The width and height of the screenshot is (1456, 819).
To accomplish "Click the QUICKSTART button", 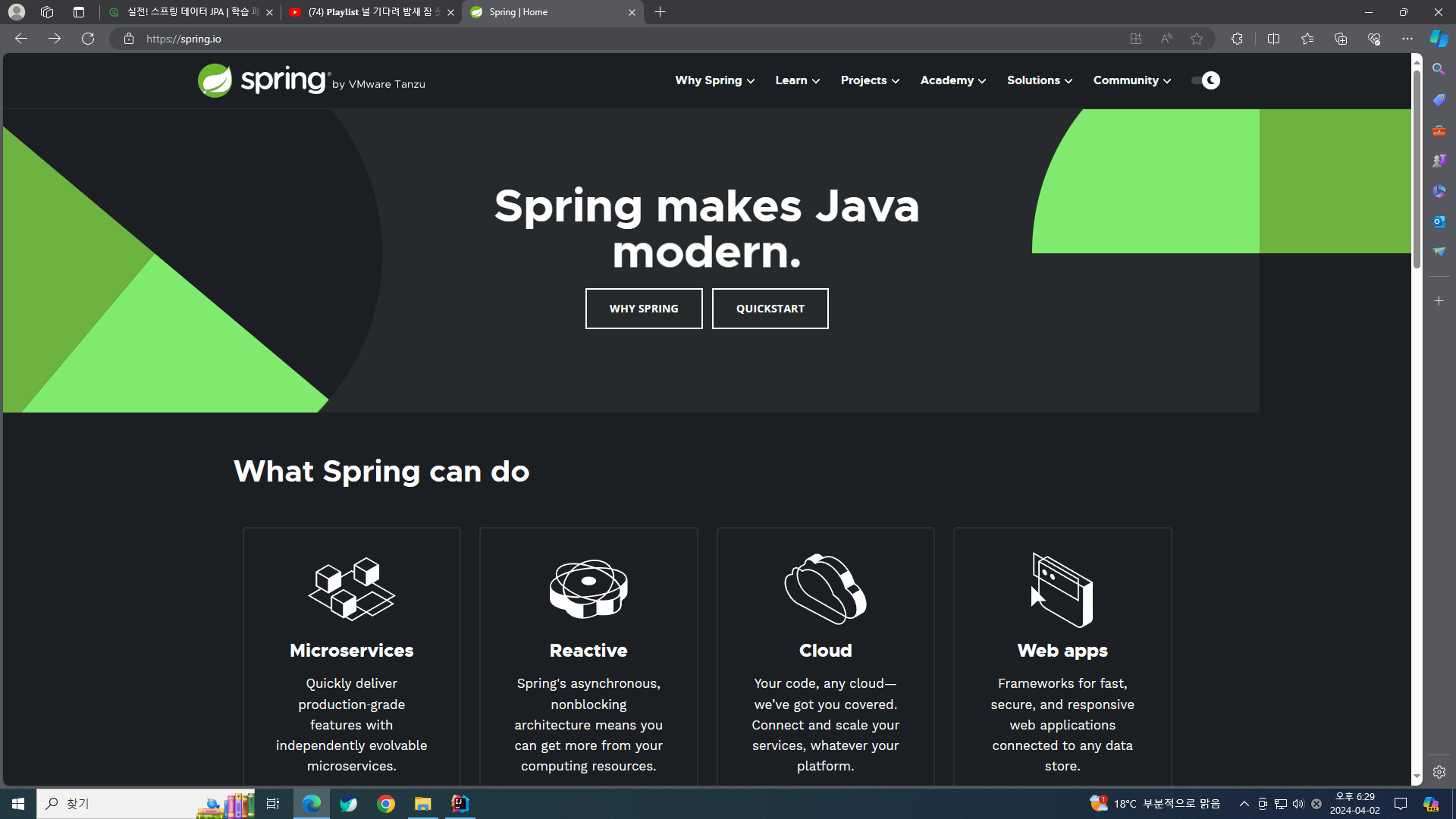I will pos(770,309).
